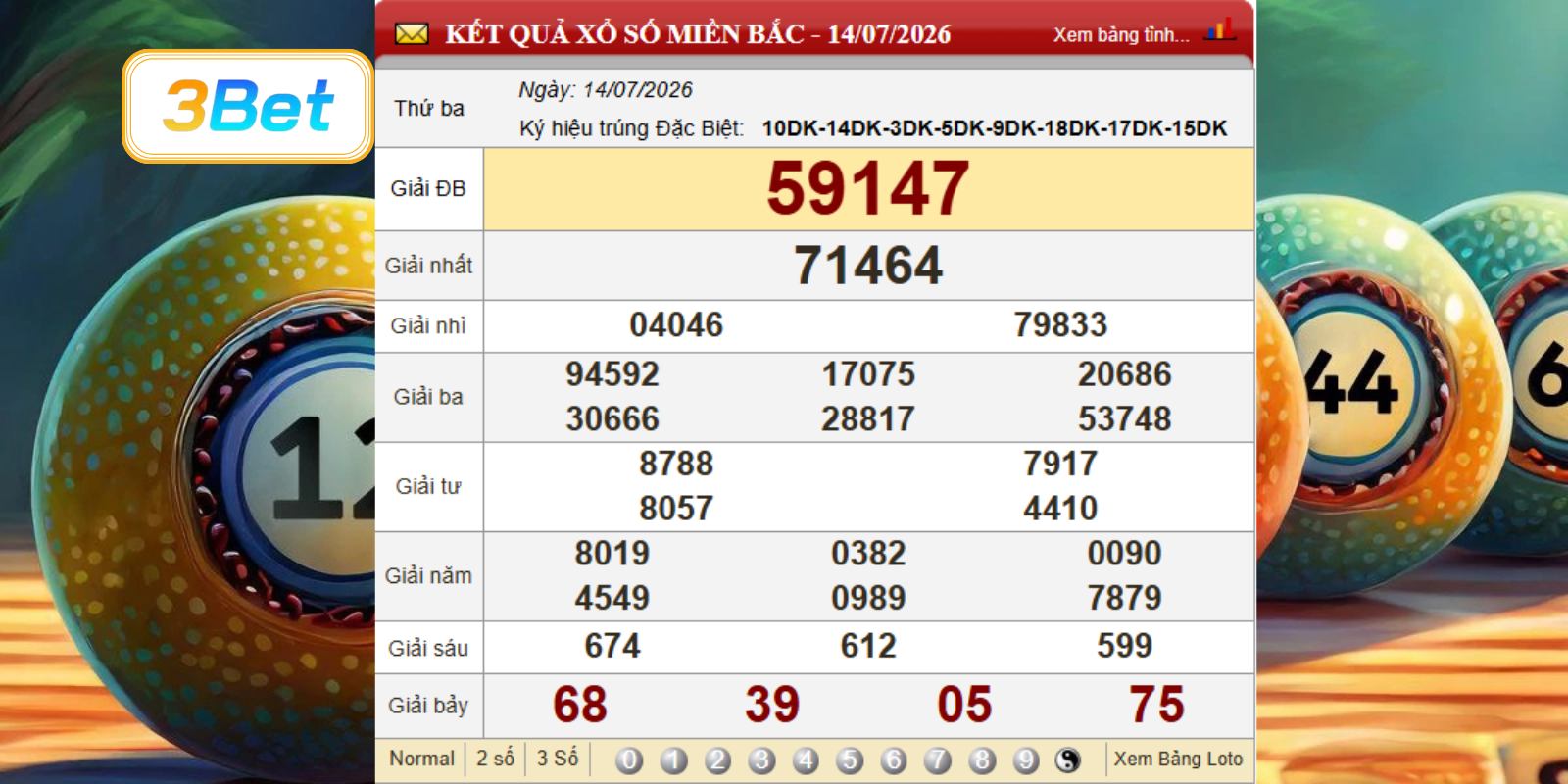Click the 3Bet logo
The height and width of the screenshot is (784, 1568).
[x=248, y=106]
